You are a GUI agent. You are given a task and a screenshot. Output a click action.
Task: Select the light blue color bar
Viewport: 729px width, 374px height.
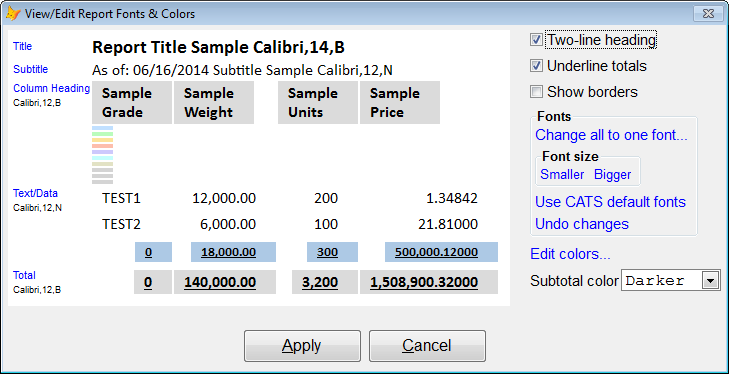pos(103,128)
